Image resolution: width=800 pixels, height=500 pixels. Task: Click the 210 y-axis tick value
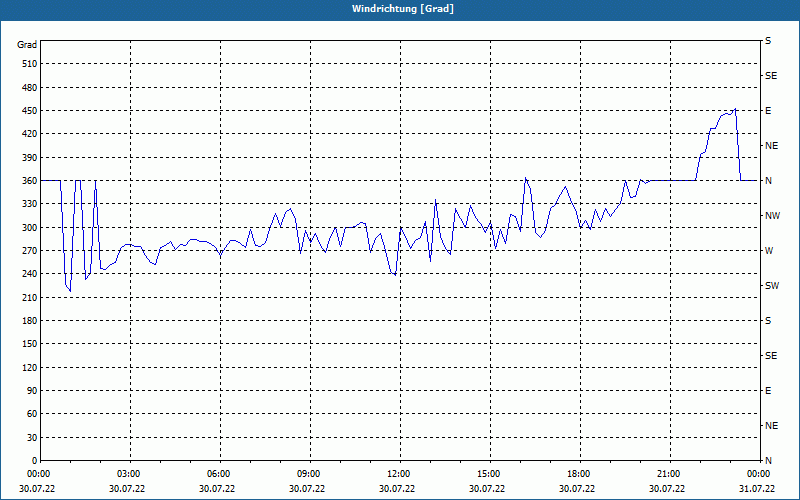pyautogui.click(x=30, y=297)
